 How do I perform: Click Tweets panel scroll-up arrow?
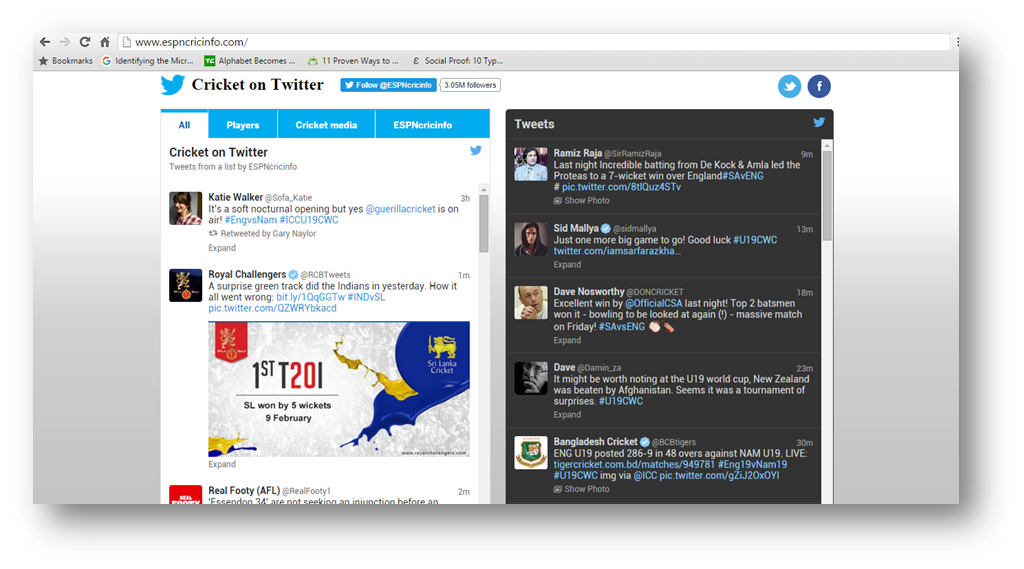pyautogui.click(x=827, y=146)
